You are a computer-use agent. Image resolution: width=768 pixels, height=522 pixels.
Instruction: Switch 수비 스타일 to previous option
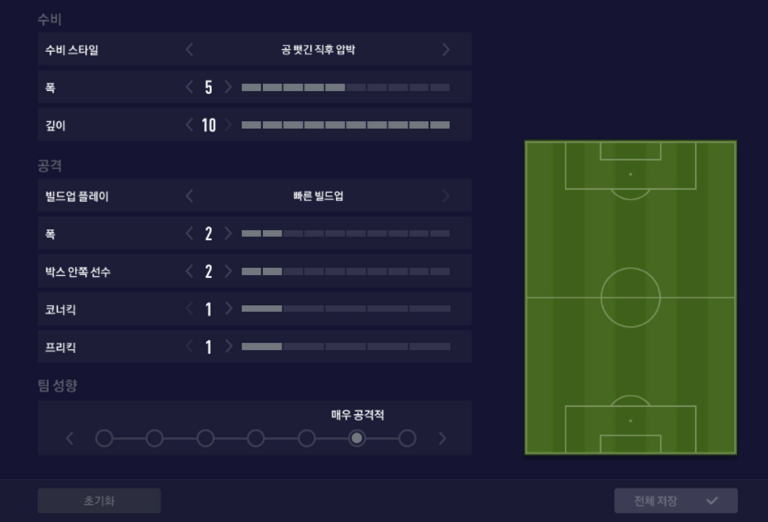tap(190, 49)
